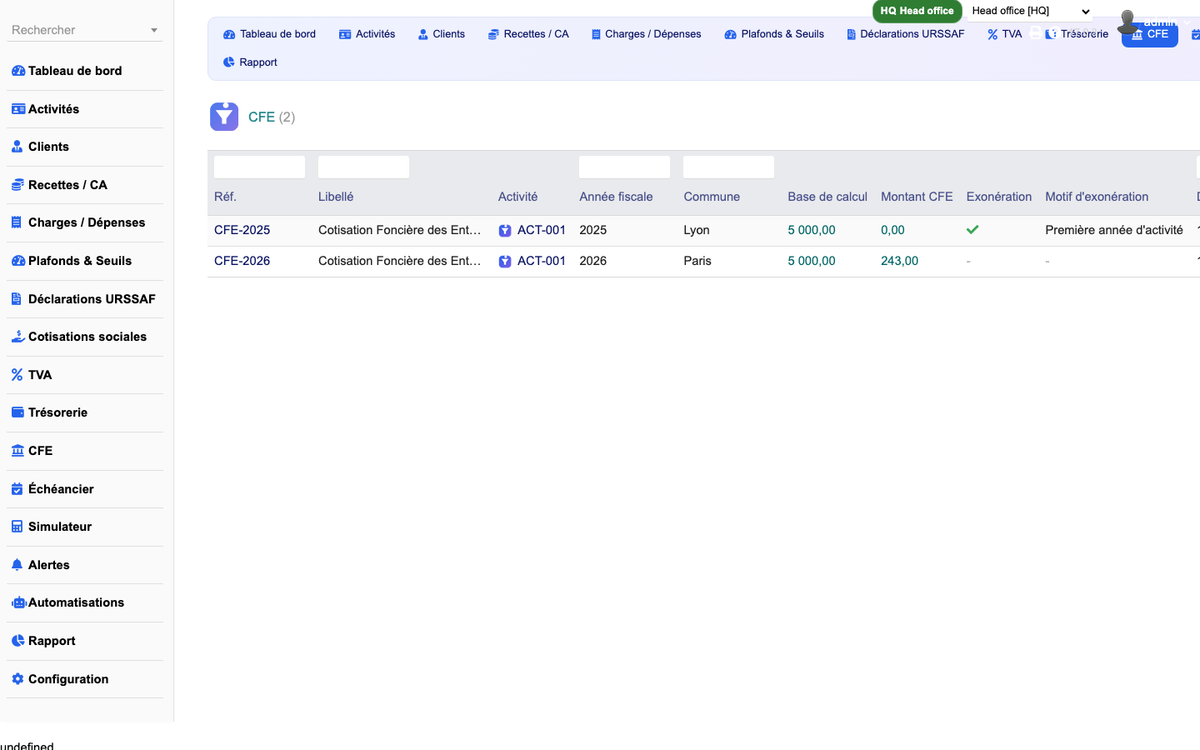Sort by Libellé column header

[x=336, y=197]
